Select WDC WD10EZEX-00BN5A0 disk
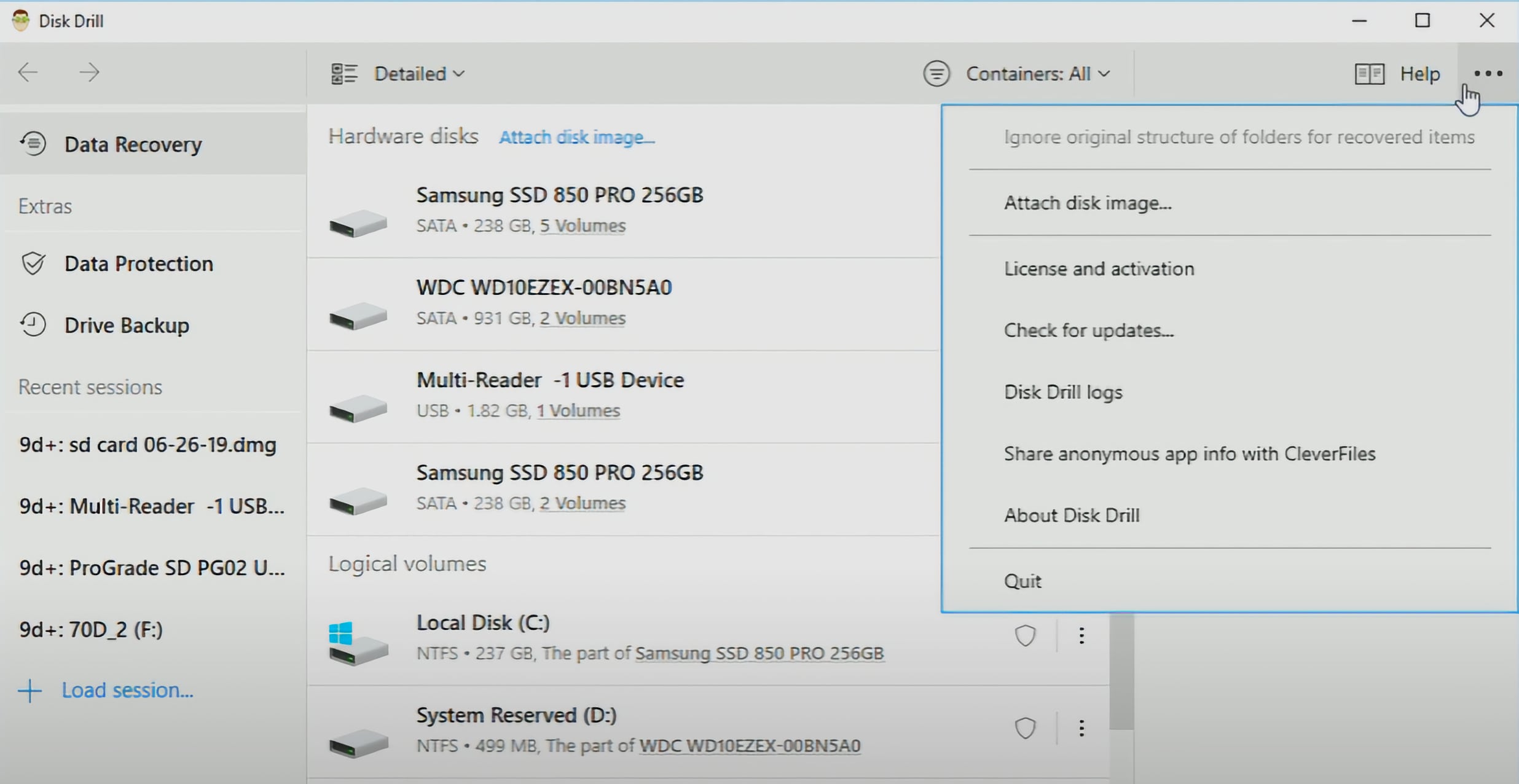Viewport: 1519px width, 784px height. (x=624, y=304)
